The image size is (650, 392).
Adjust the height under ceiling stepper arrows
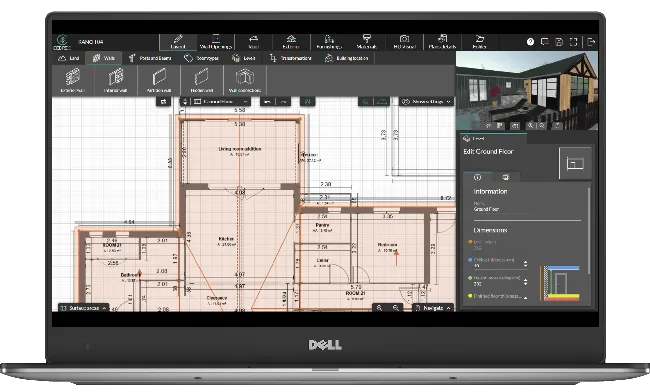click(x=525, y=282)
